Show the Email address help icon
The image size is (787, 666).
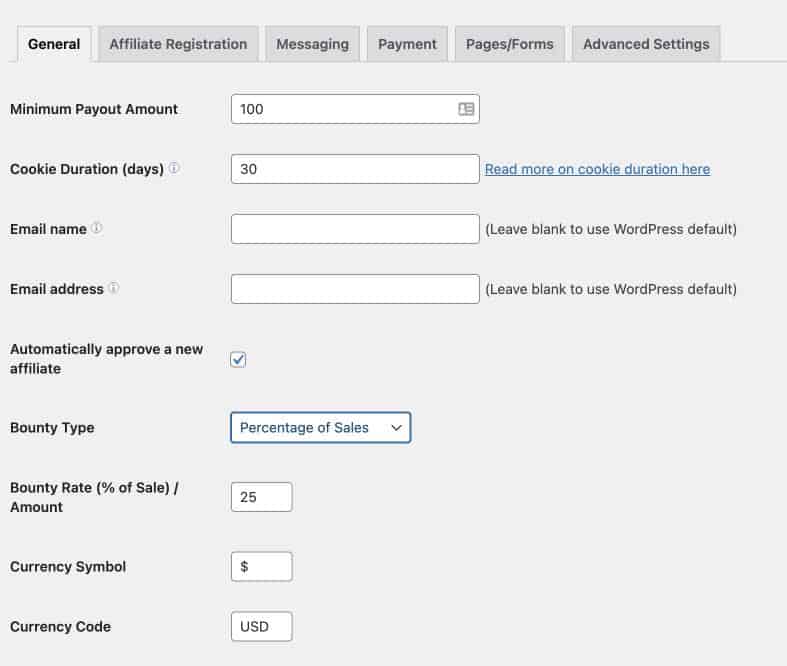click(114, 288)
